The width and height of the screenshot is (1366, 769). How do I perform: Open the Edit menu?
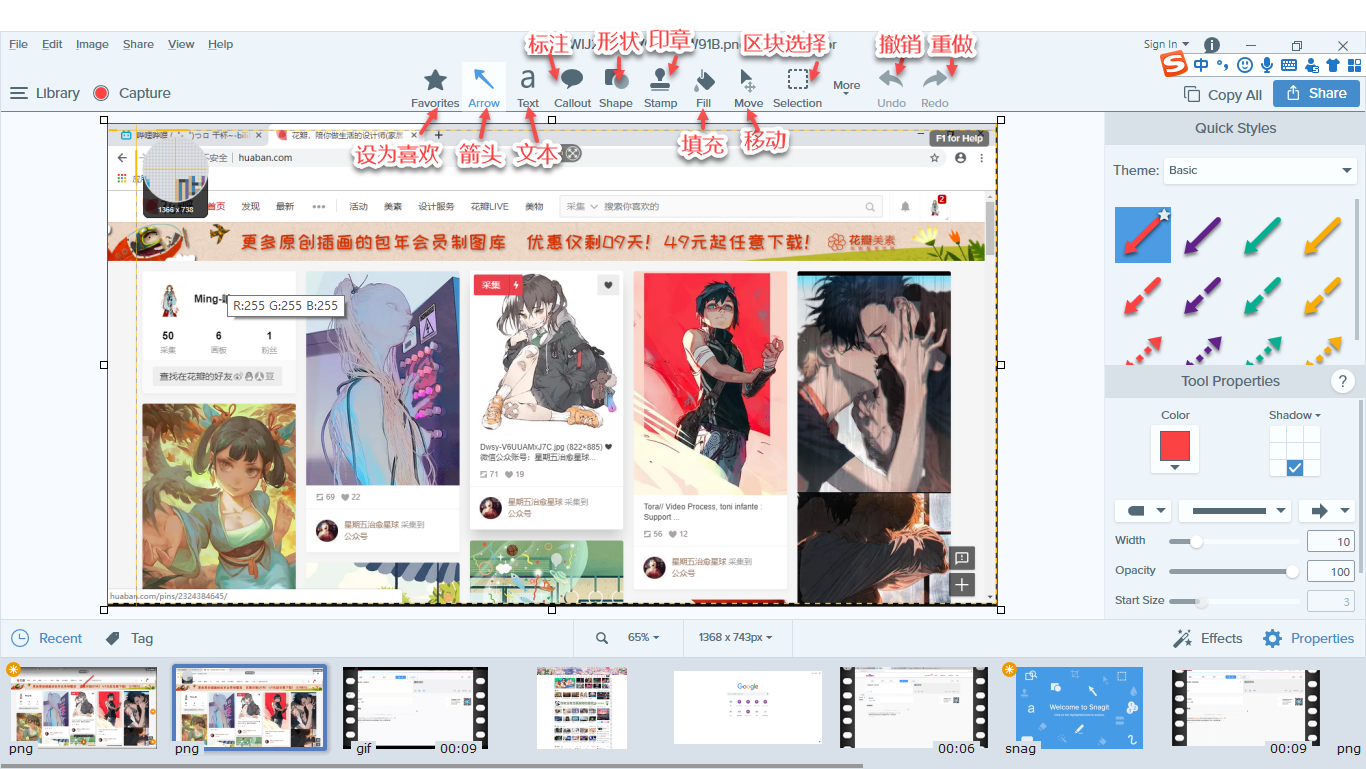point(52,44)
